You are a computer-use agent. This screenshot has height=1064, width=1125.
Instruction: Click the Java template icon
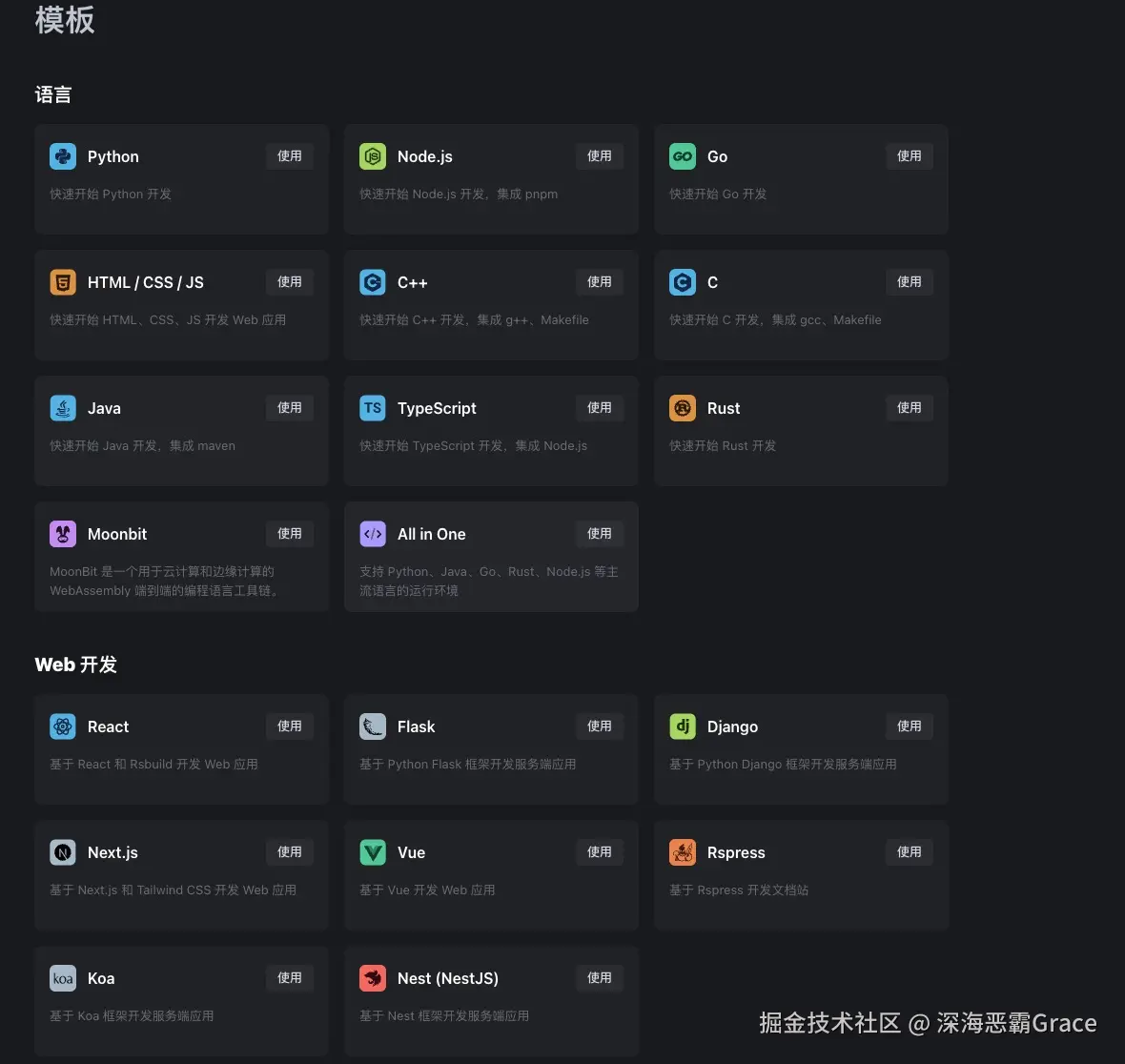point(63,408)
